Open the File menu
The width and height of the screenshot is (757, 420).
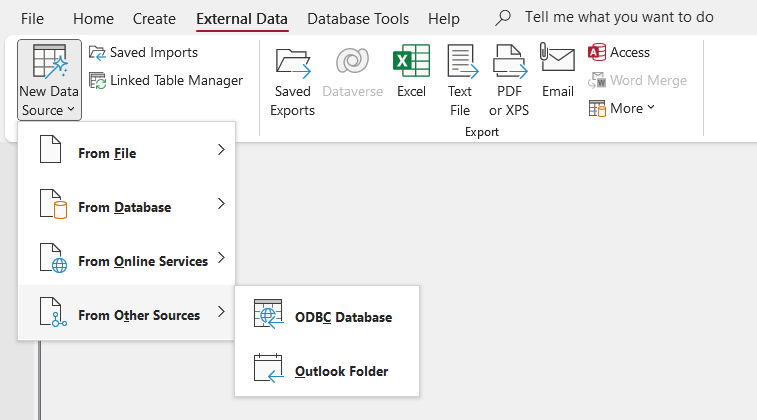(x=32, y=18)
